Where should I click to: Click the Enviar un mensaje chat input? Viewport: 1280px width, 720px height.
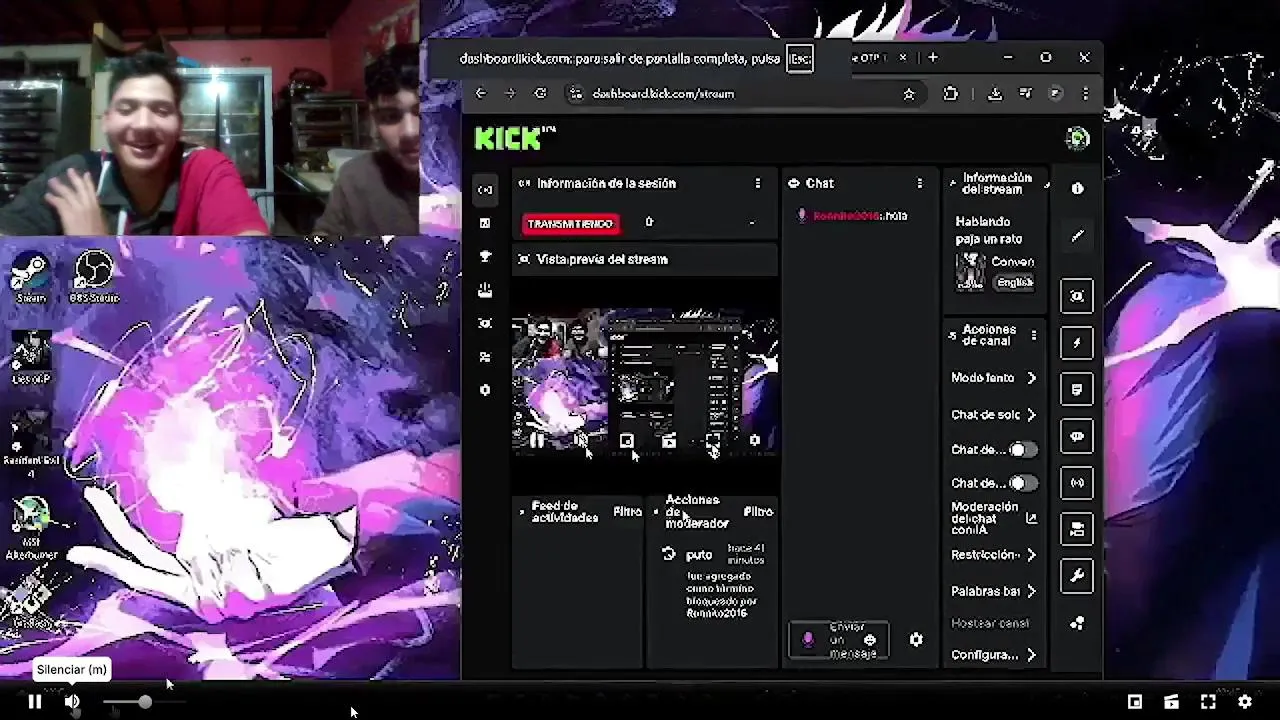[x=838, y=640]
